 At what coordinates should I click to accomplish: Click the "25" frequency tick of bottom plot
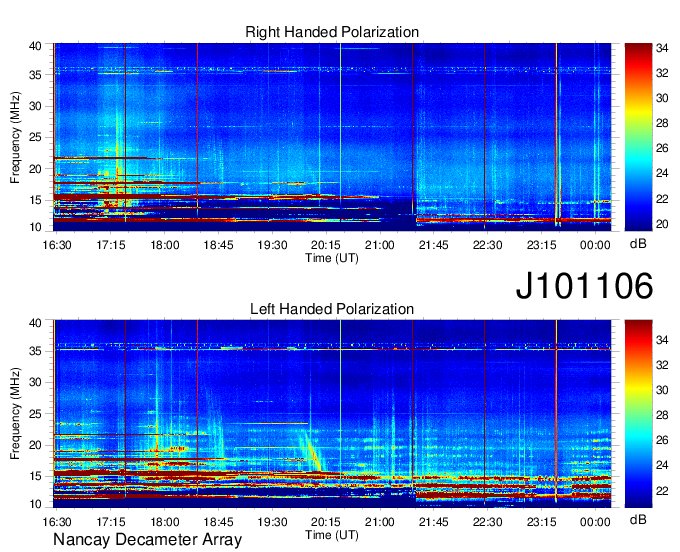coord(35,414)
